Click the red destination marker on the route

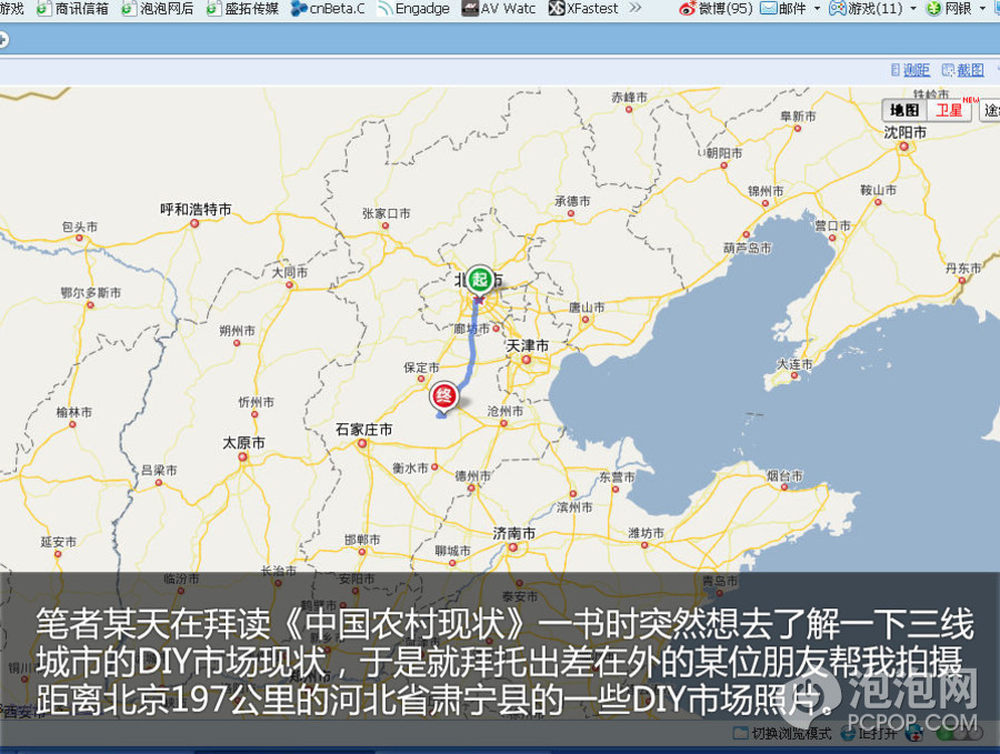[444, 396]
